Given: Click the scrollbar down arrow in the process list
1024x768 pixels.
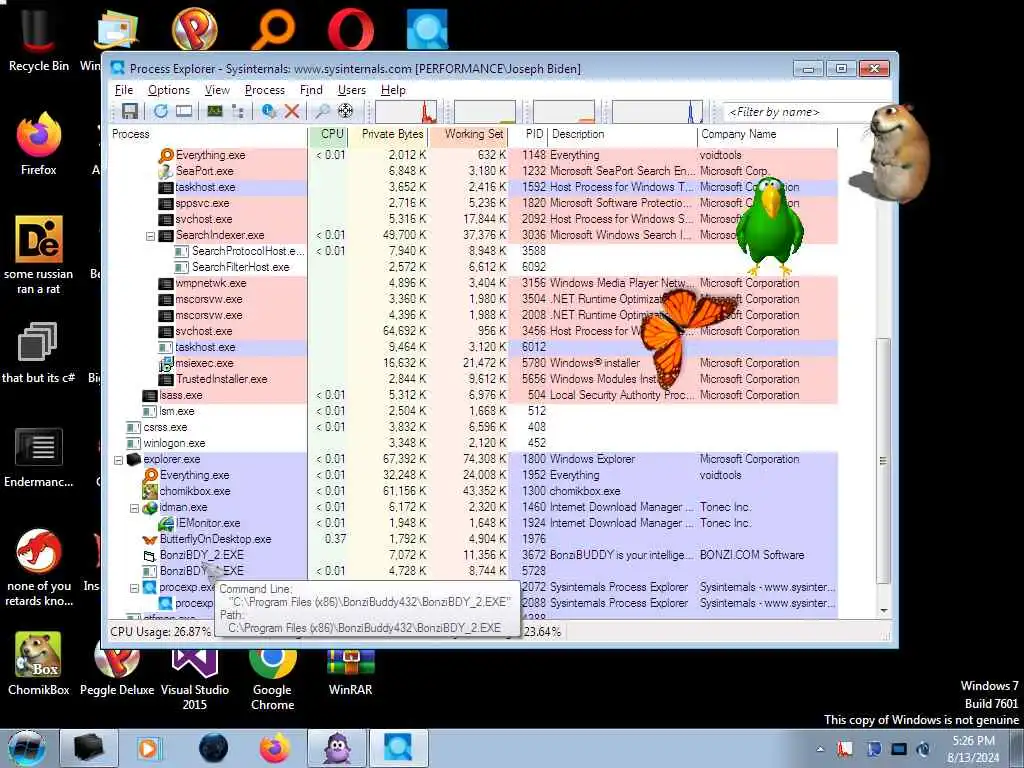Looking at the screenshot, I should [884, 611].
